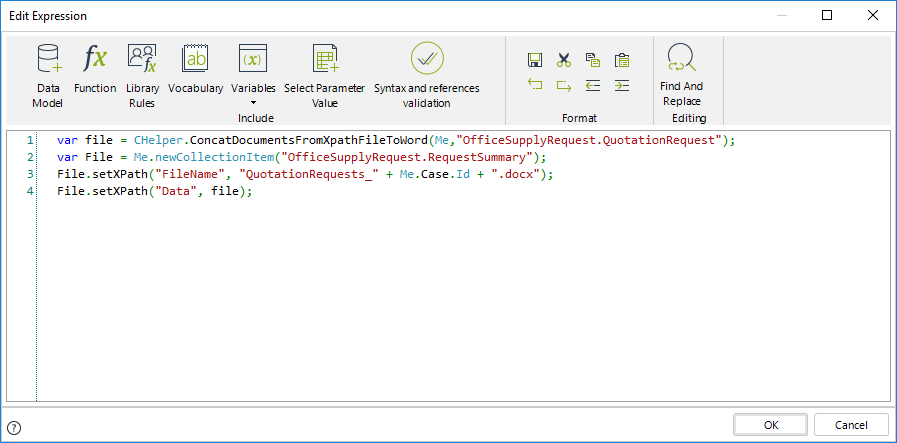
Task: Click the "OfficeSupplyRequest.QuotationRequest" string
Action: point(589,140)
